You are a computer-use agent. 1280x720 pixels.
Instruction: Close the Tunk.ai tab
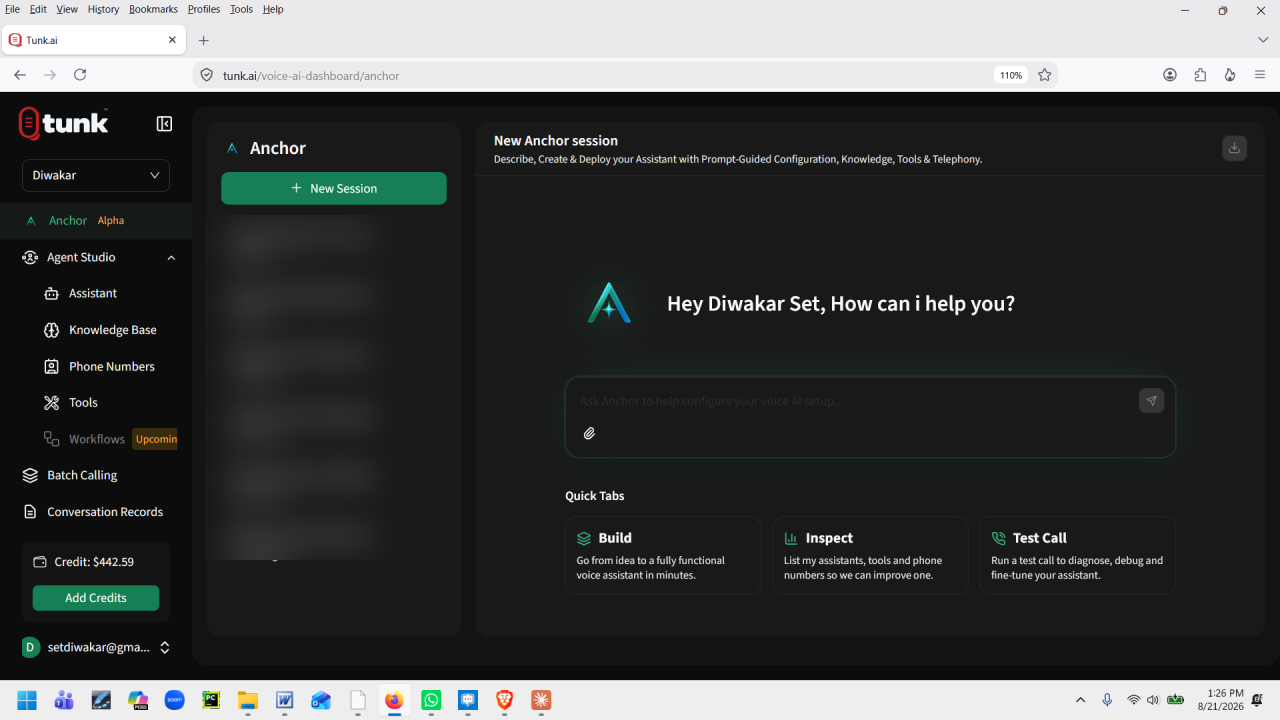[172, 40]
